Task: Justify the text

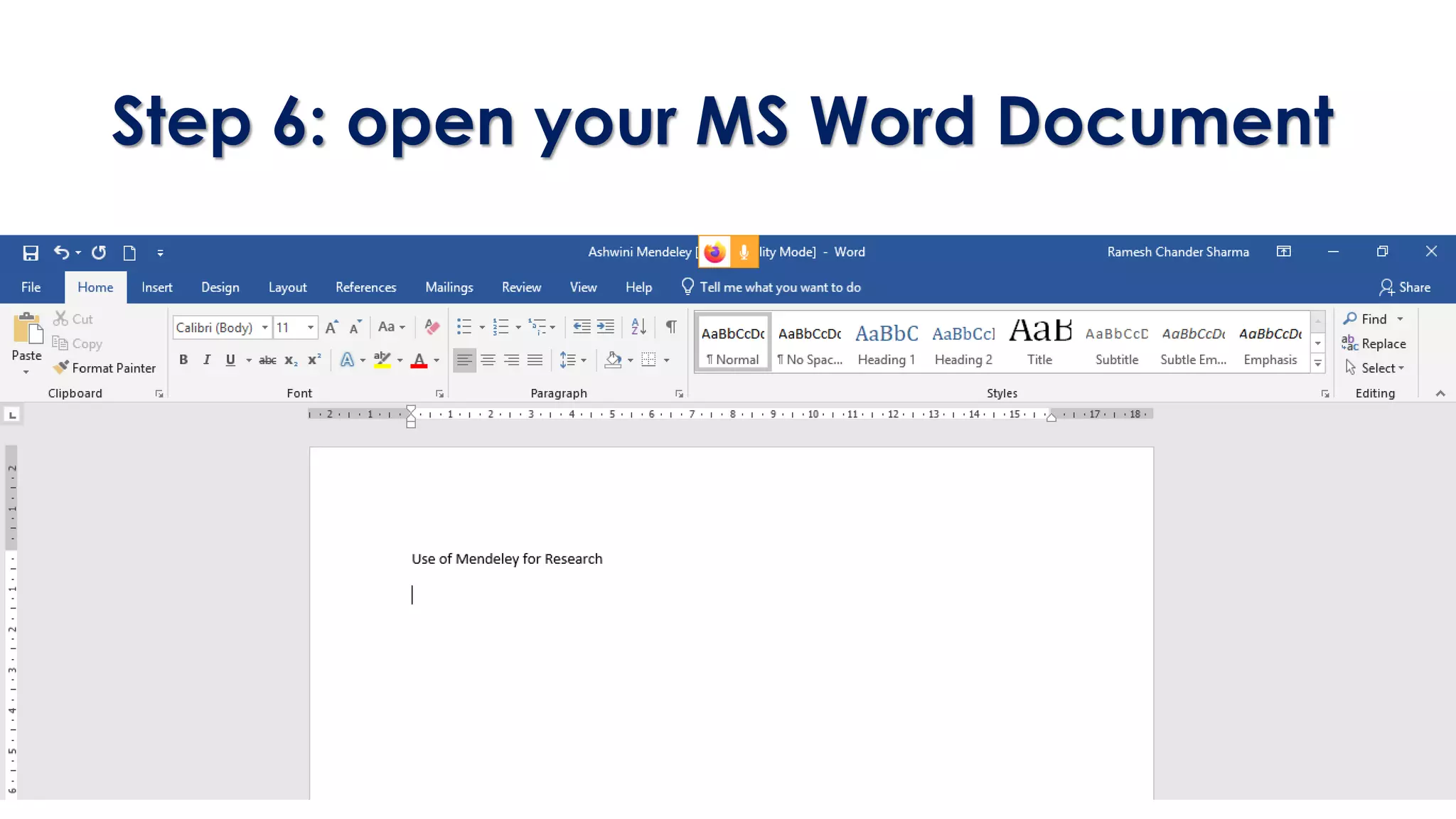Action: tap(535, 360)
